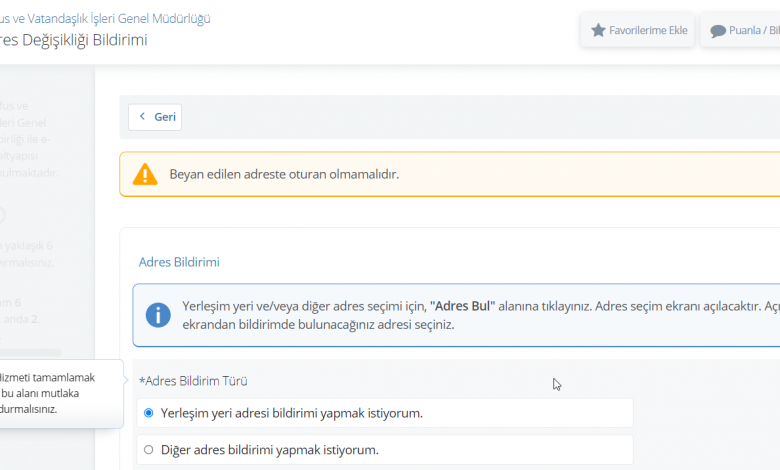Click the blue info circle icon
The width and height of the screenshot is (780, 470).
point(158,315)
